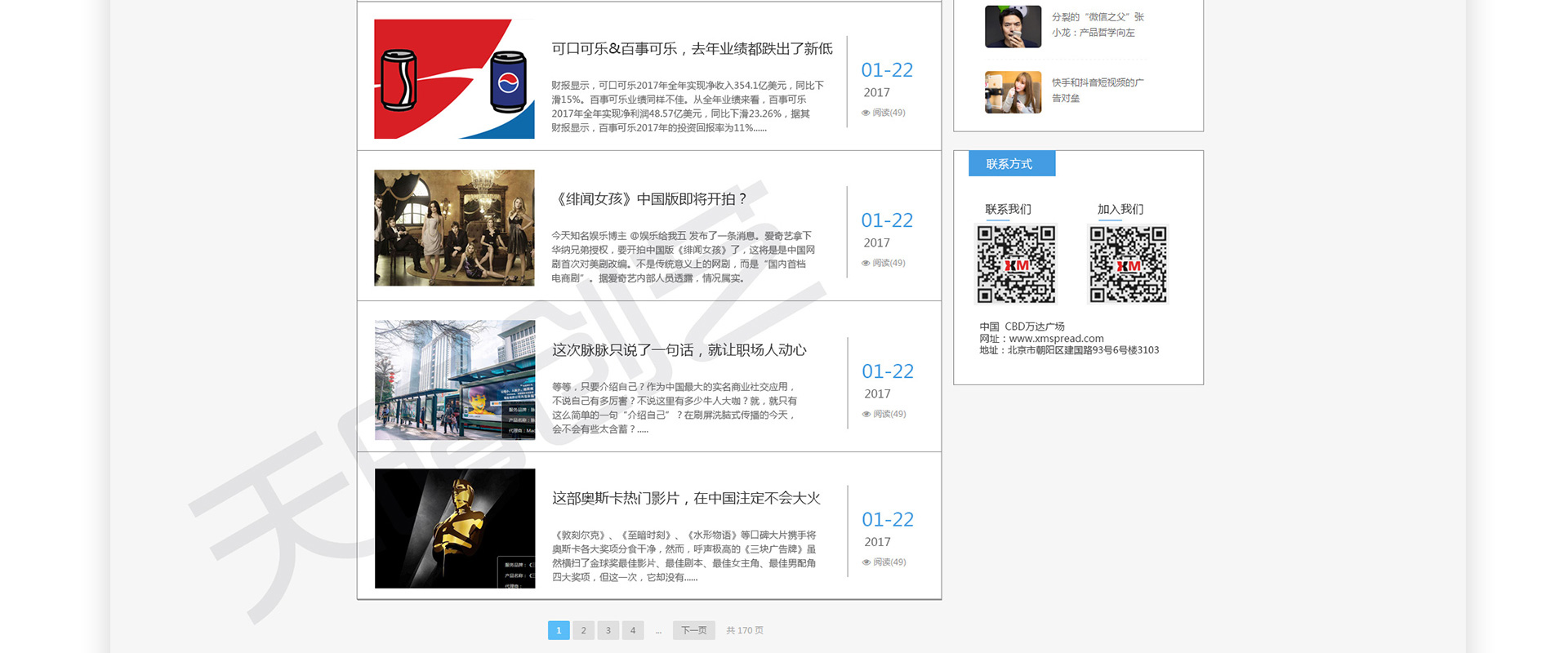The height and width of the screenshot is (653, 1568).
Task: Open sidebar article 快手和抖音短视频
Action: coord(1097,90)
